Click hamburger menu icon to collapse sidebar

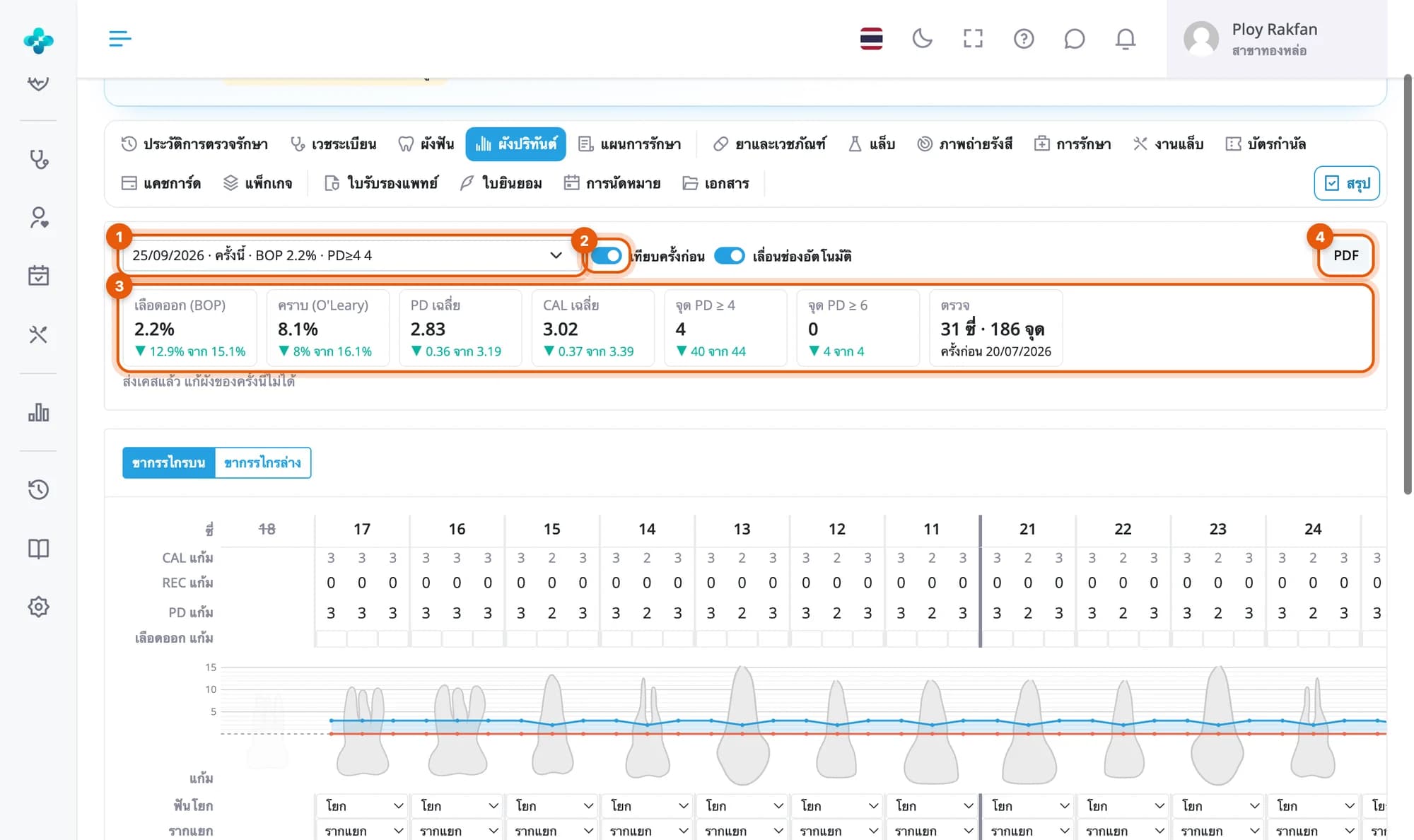pyautogui.click(x=119, y=38)
